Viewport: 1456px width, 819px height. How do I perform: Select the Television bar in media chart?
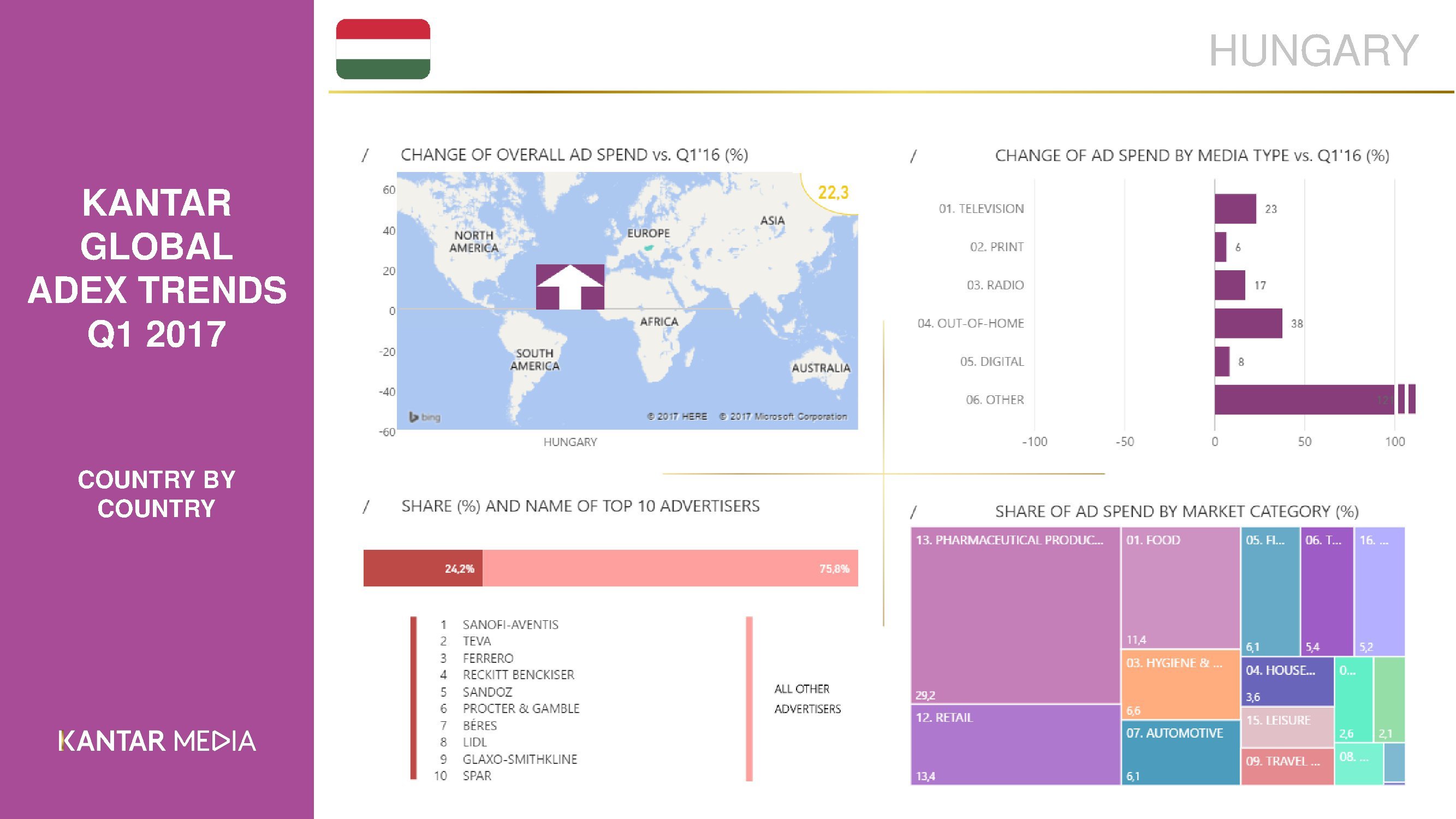click(1235, 209)
